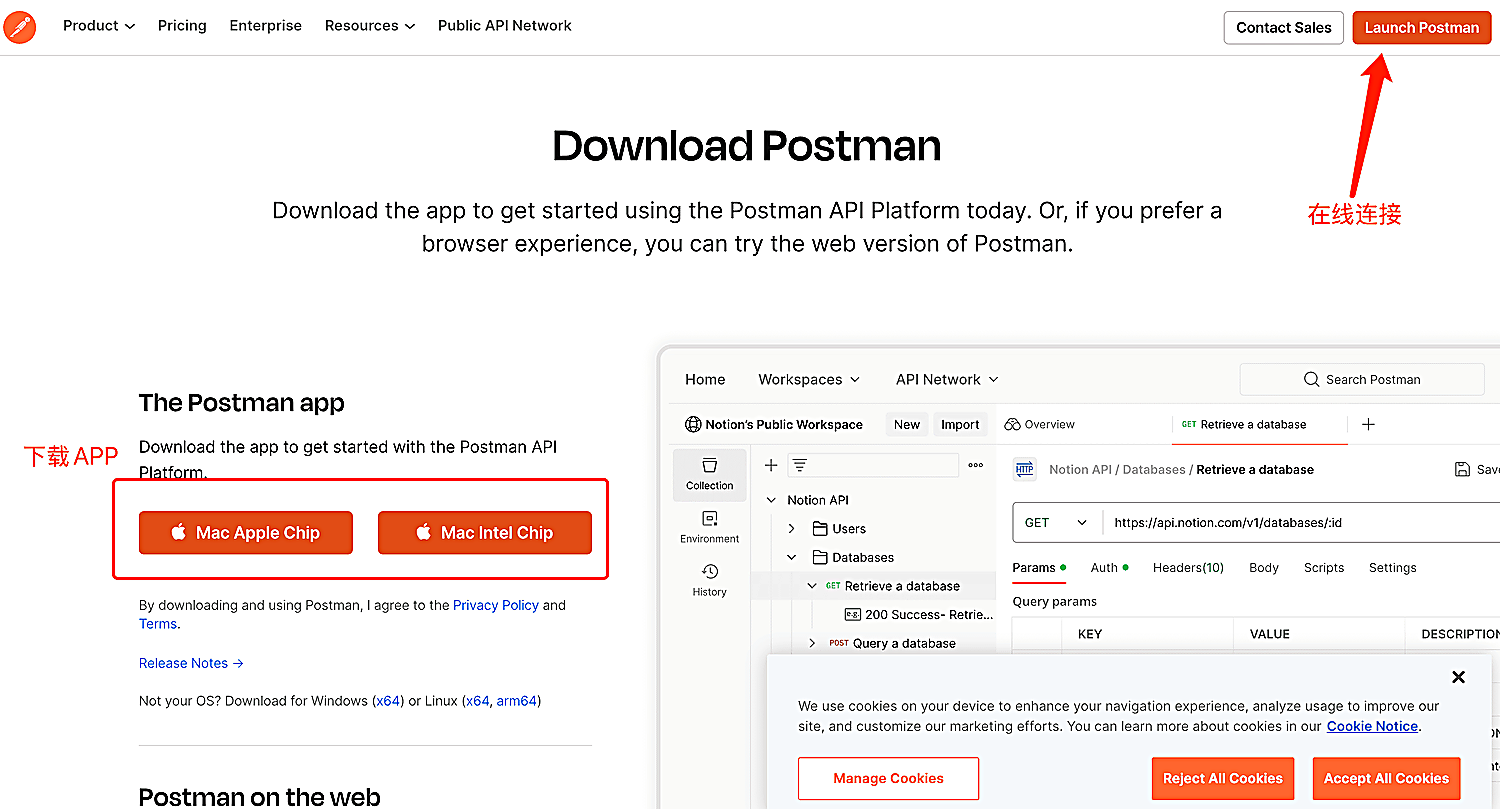Click the Linux arm64 download link

(517, 701)
